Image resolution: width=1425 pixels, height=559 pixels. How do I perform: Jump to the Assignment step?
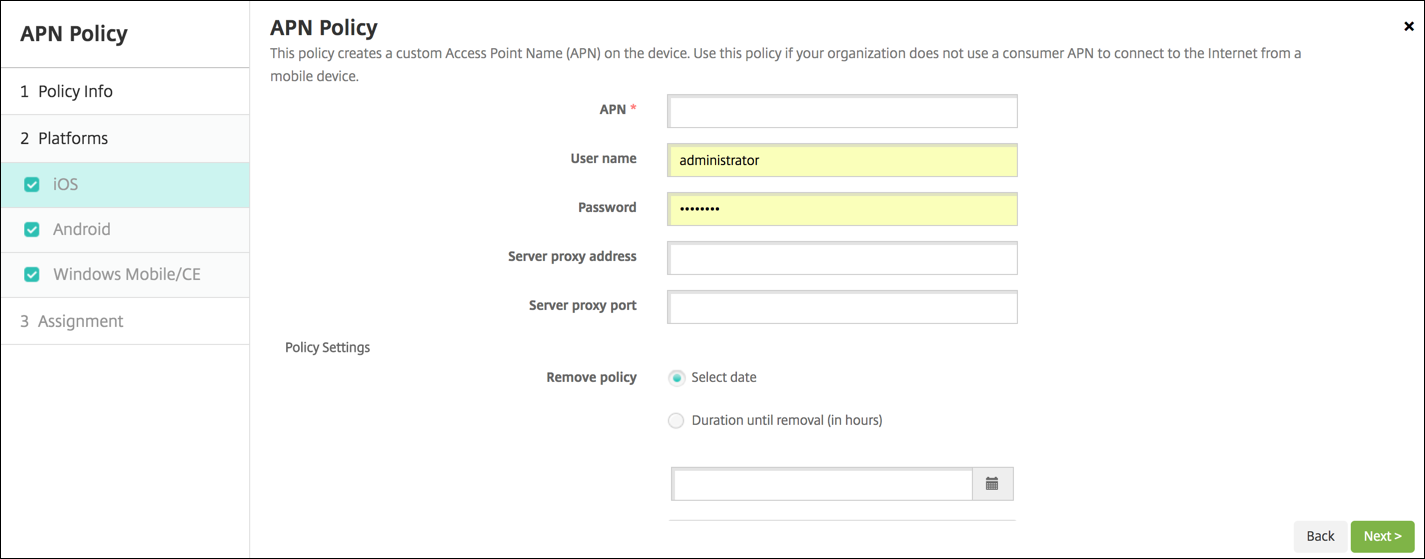click(80, 321)
